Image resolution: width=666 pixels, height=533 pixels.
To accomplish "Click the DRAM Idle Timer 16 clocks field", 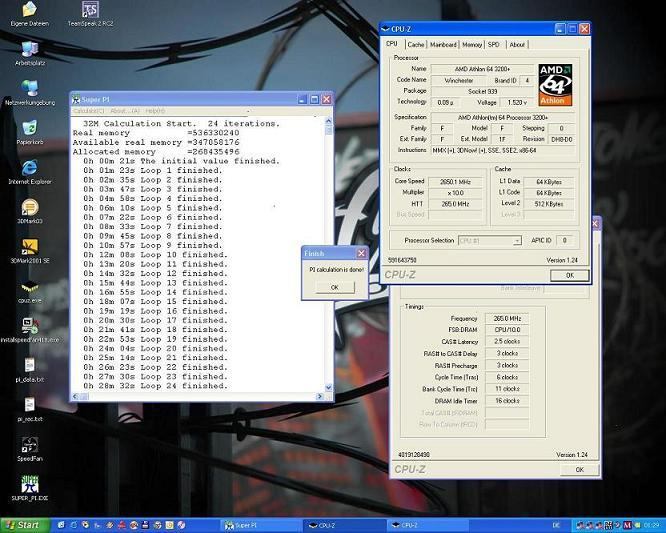I will point(507,401).
